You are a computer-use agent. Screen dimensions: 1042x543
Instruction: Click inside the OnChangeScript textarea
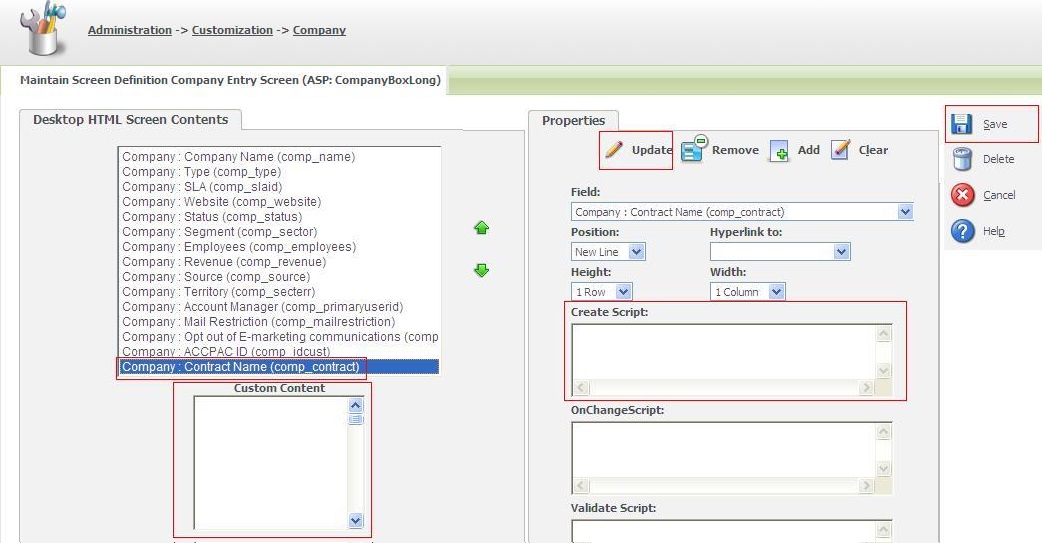pyautogui.click(x=723, y=450)
